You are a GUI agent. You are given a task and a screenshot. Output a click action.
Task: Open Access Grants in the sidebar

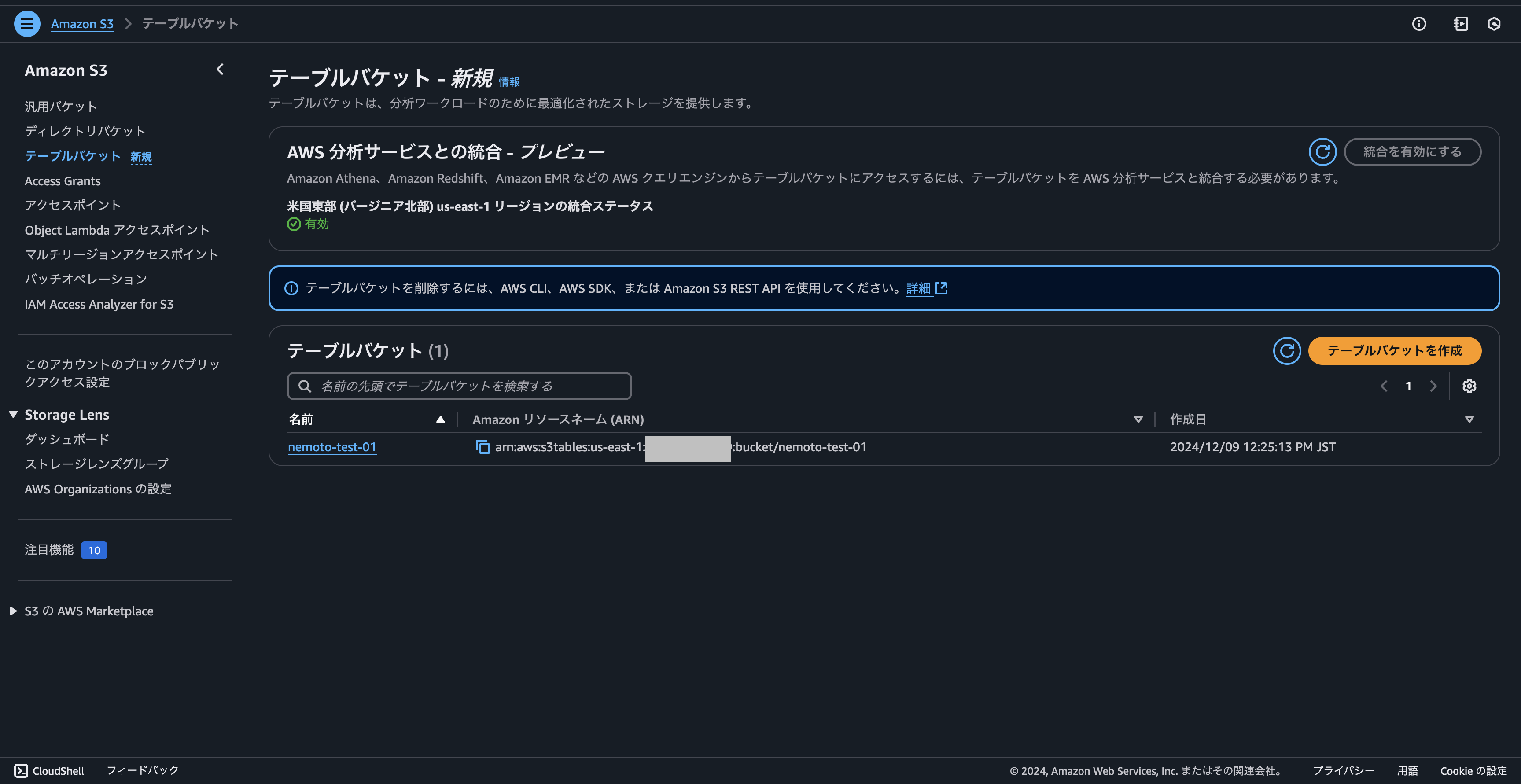63,180
